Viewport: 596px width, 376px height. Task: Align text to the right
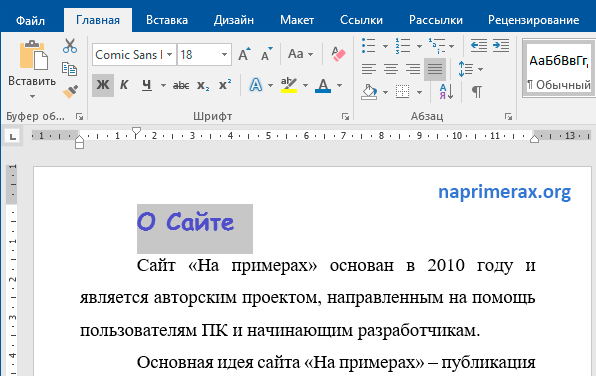click(x=413, y=69)
